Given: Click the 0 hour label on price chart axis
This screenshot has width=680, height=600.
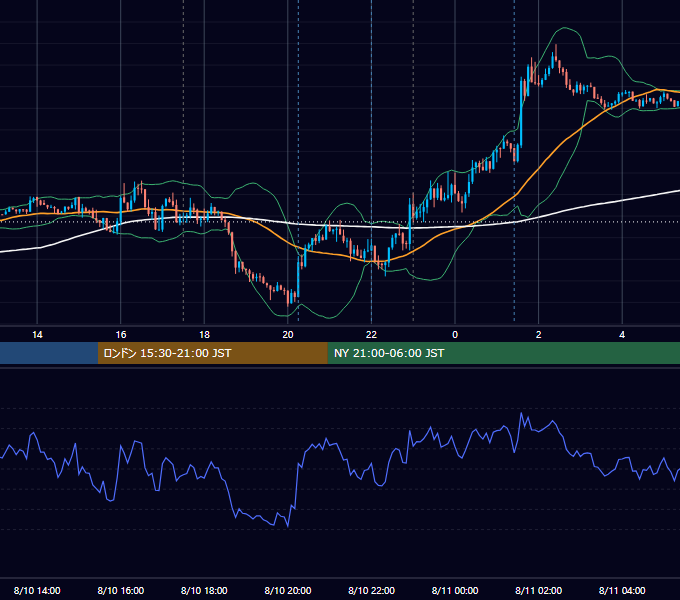Looking at the screenshot, I should 455,335.
